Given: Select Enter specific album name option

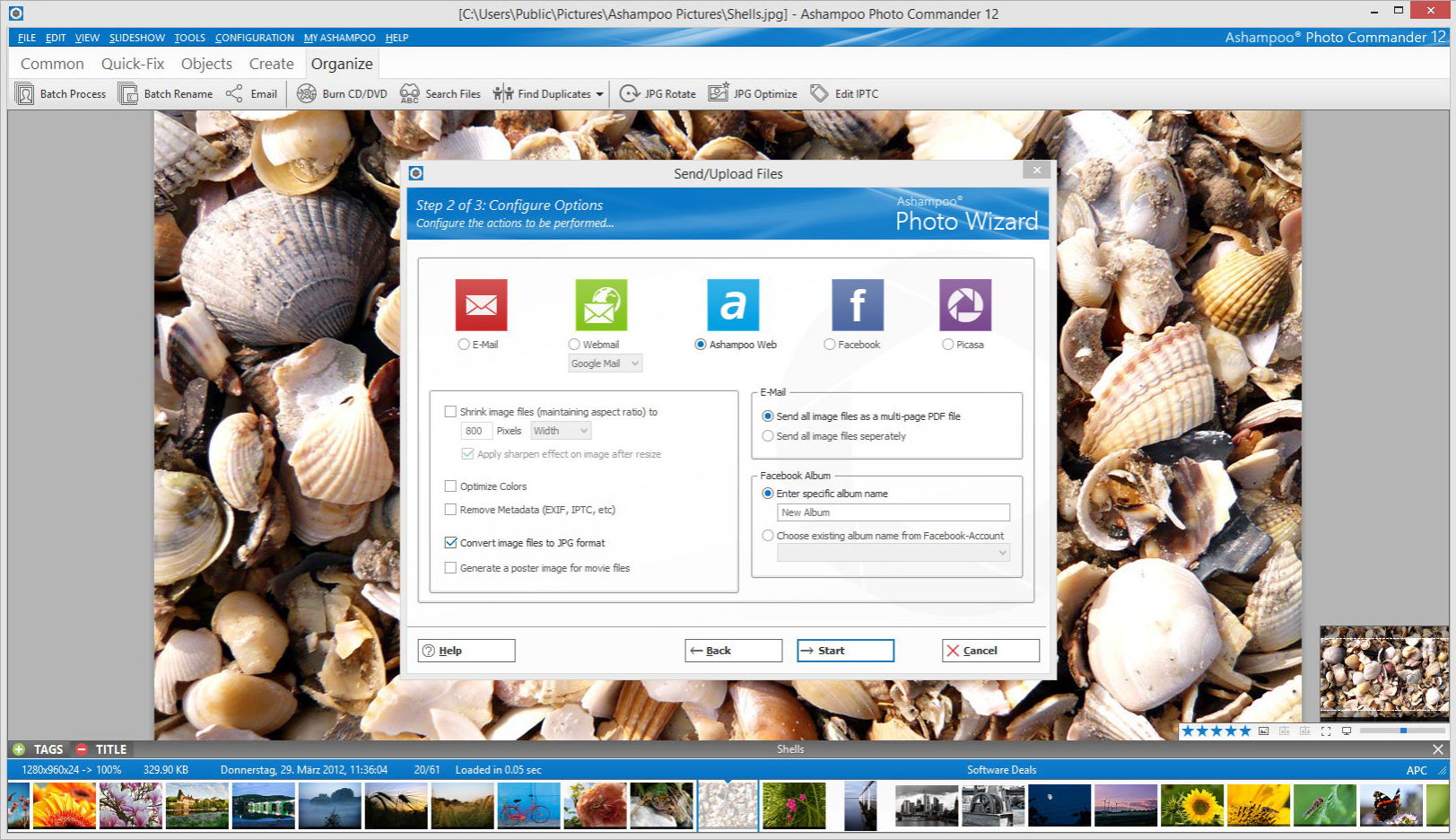Looking at the screenshot, I should click(768, 494).
